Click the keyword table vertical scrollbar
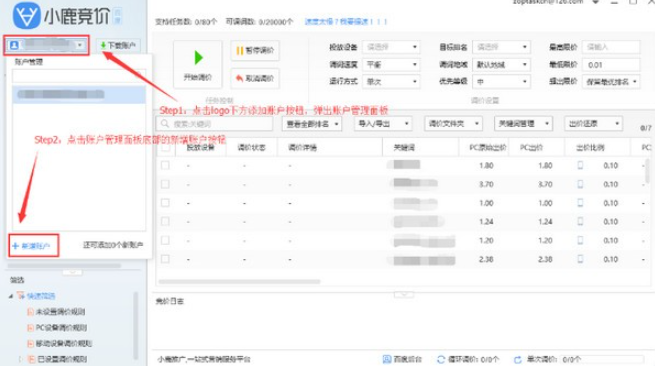655x366 pixels. coord(647,170)
